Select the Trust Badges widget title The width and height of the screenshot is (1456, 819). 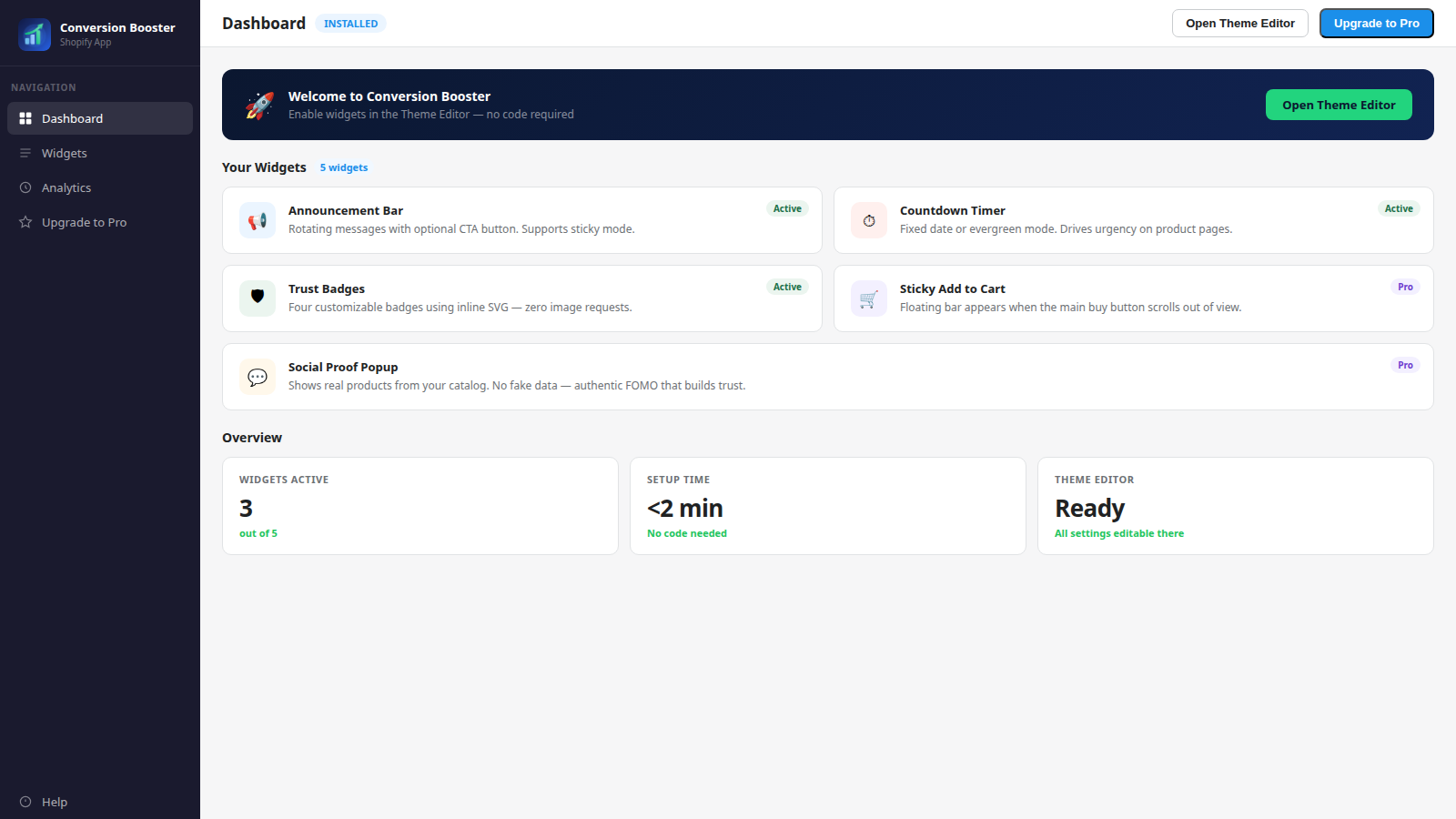(x=327, y=288)
